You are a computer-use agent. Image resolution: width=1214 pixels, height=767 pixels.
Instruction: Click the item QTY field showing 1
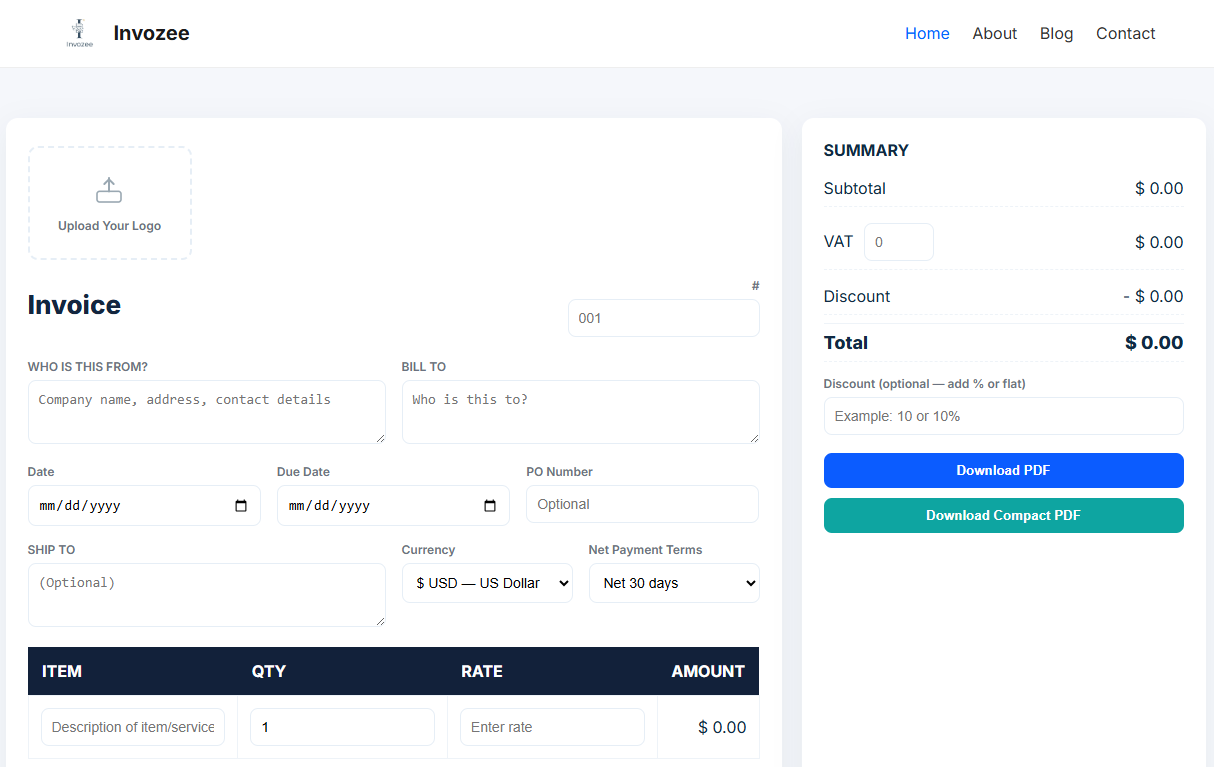(x=342, y=727)
